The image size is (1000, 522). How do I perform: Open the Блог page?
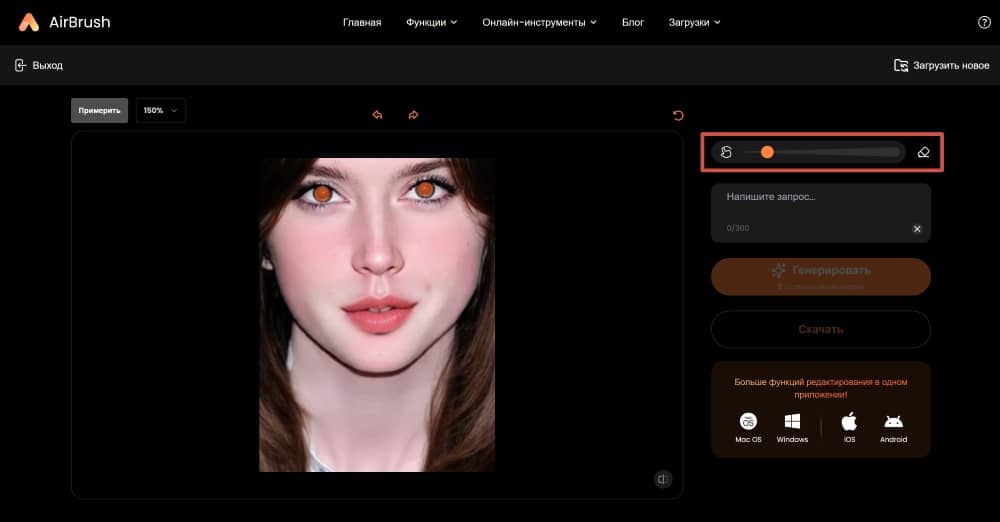click(633, 22)
